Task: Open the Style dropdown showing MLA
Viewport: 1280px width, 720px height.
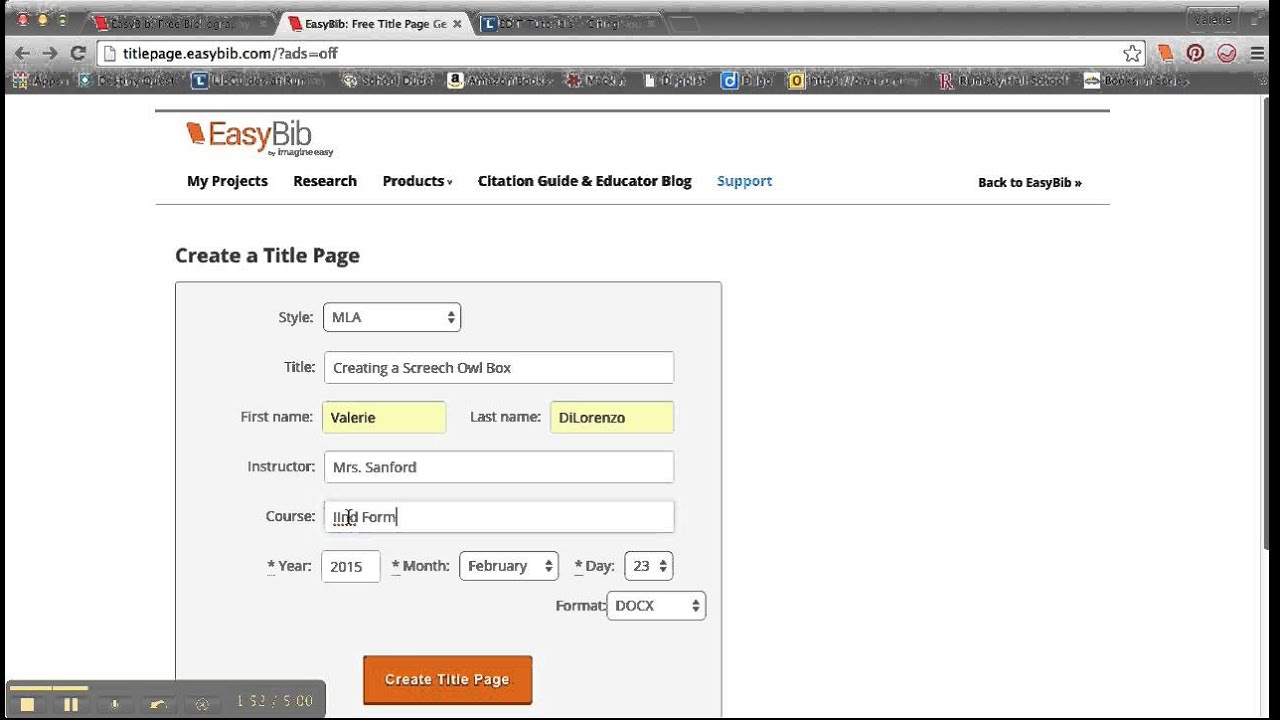Action: 392,317
